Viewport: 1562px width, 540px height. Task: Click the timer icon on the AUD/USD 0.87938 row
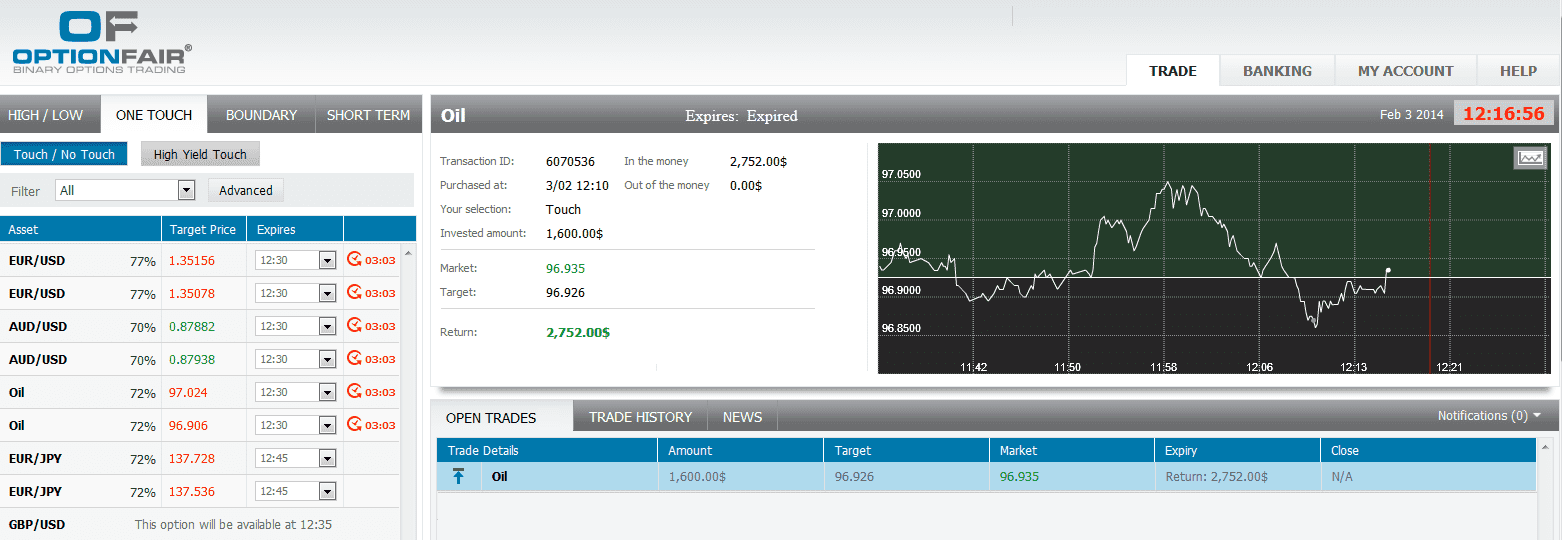point(354,359)
